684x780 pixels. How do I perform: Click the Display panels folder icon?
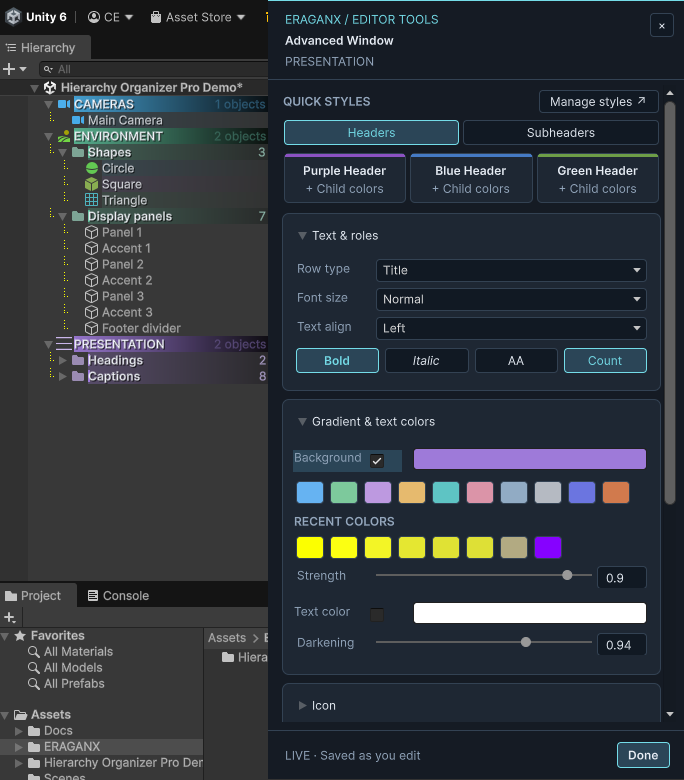pyautogui.click(x=78, y=216)
